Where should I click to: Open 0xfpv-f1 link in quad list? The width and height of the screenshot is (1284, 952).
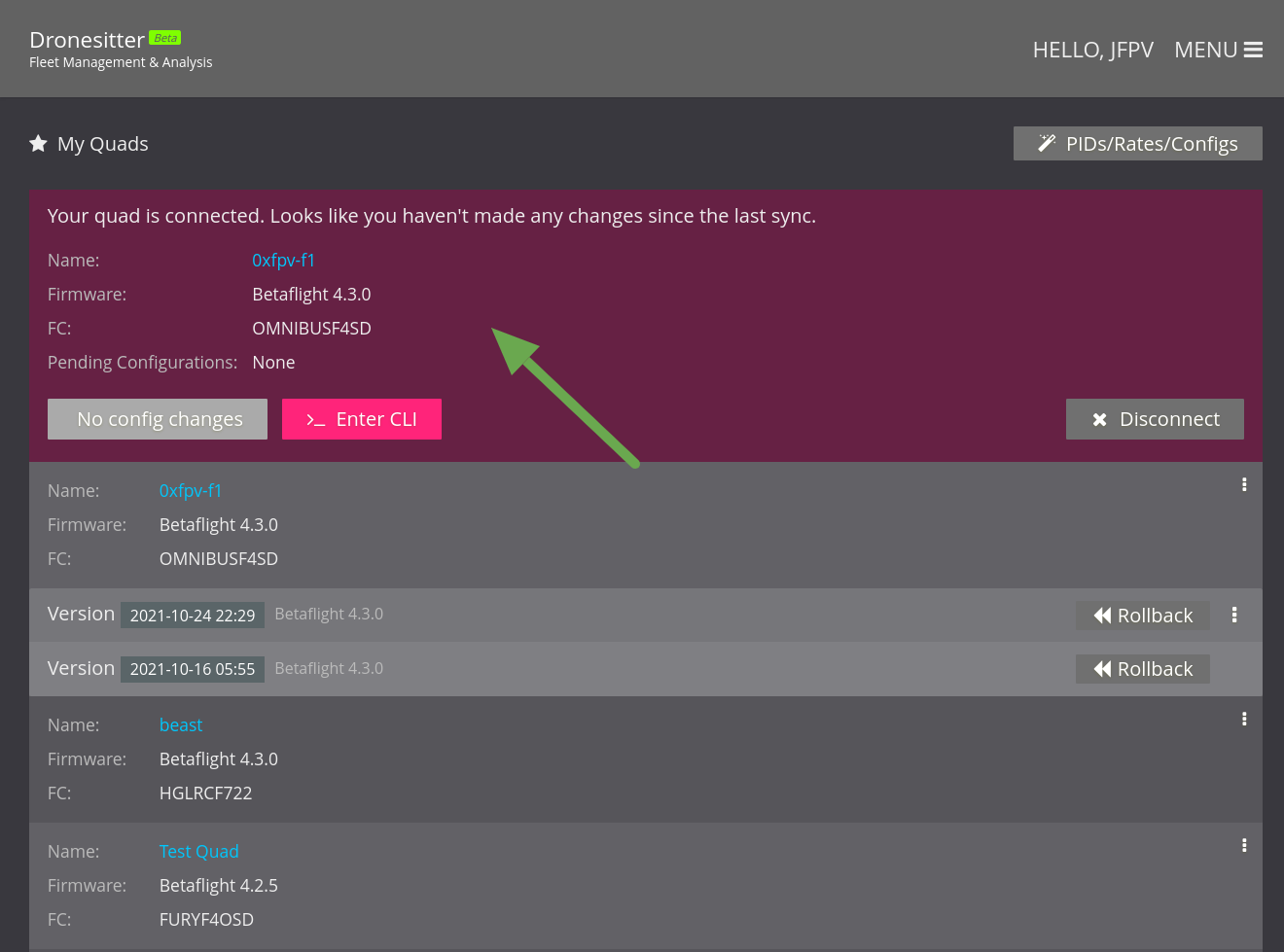[191, 491]
